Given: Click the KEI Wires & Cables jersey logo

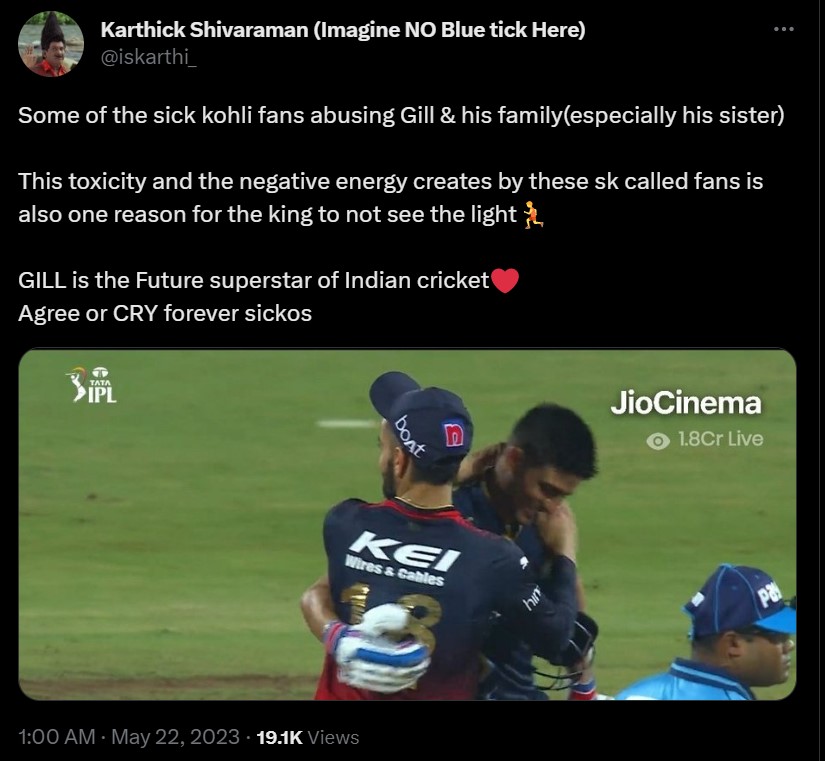Looking at the screenshot, I should tap(399, 558).
